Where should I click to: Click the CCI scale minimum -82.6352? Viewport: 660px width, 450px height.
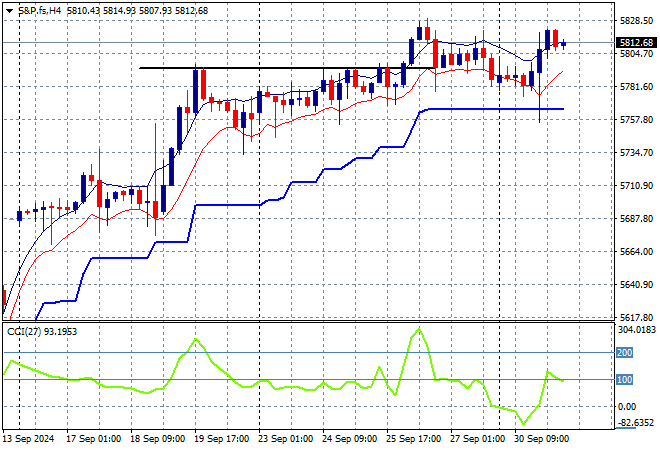pos(636,422)
